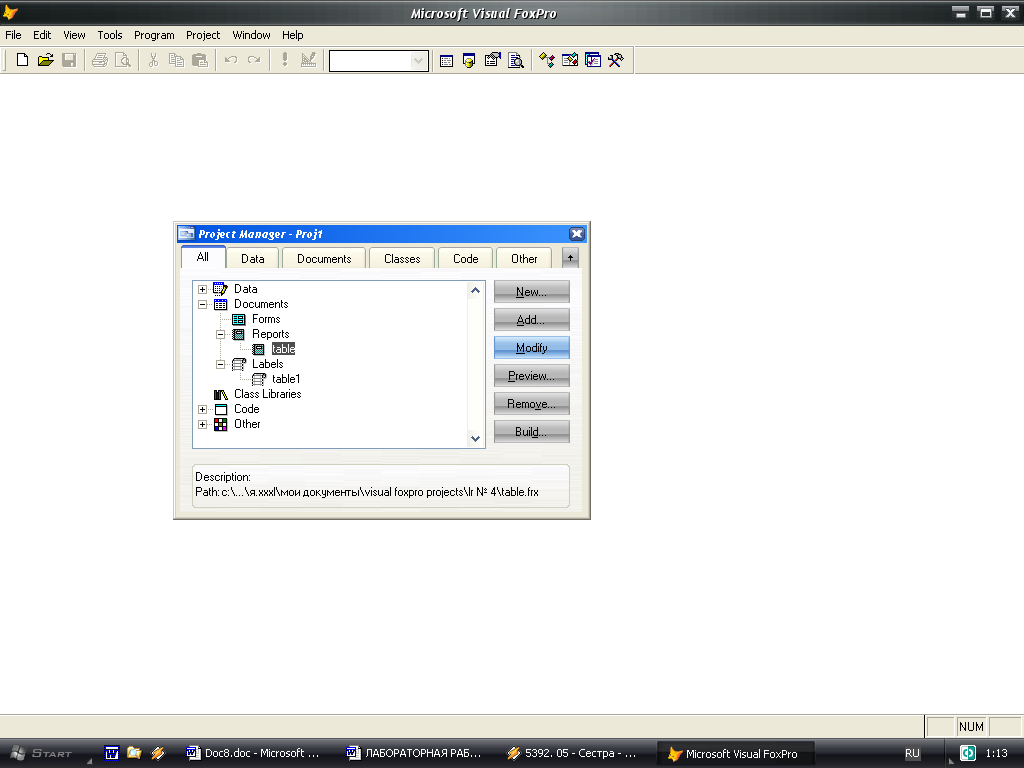This screenshot has height=768, width=1024.
Task: Collapse the Labels tree node
Action: pyautogui.click(x=221, y=364)
